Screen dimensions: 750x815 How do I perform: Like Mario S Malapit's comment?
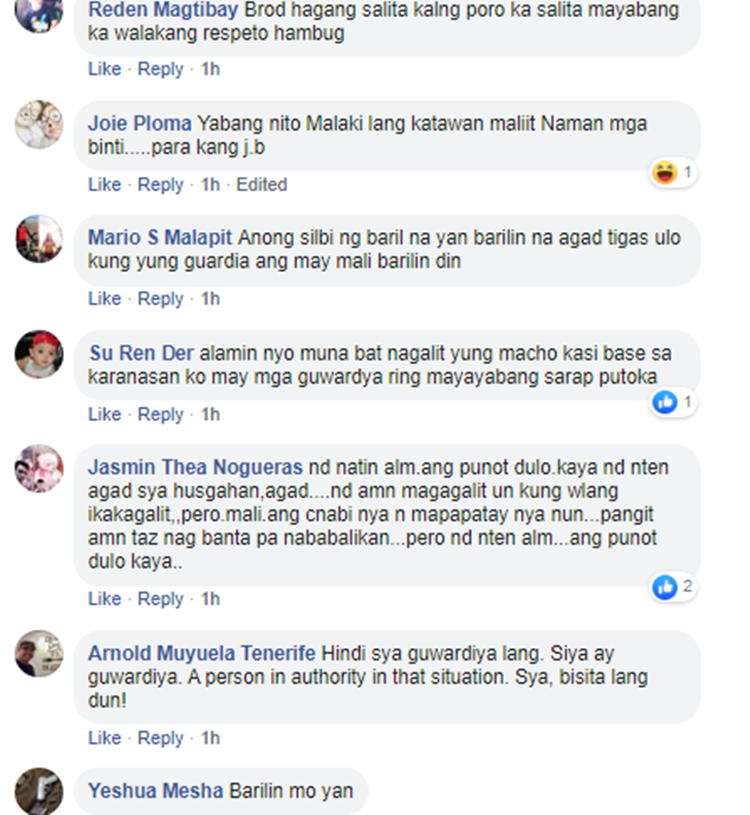[104, 299]
